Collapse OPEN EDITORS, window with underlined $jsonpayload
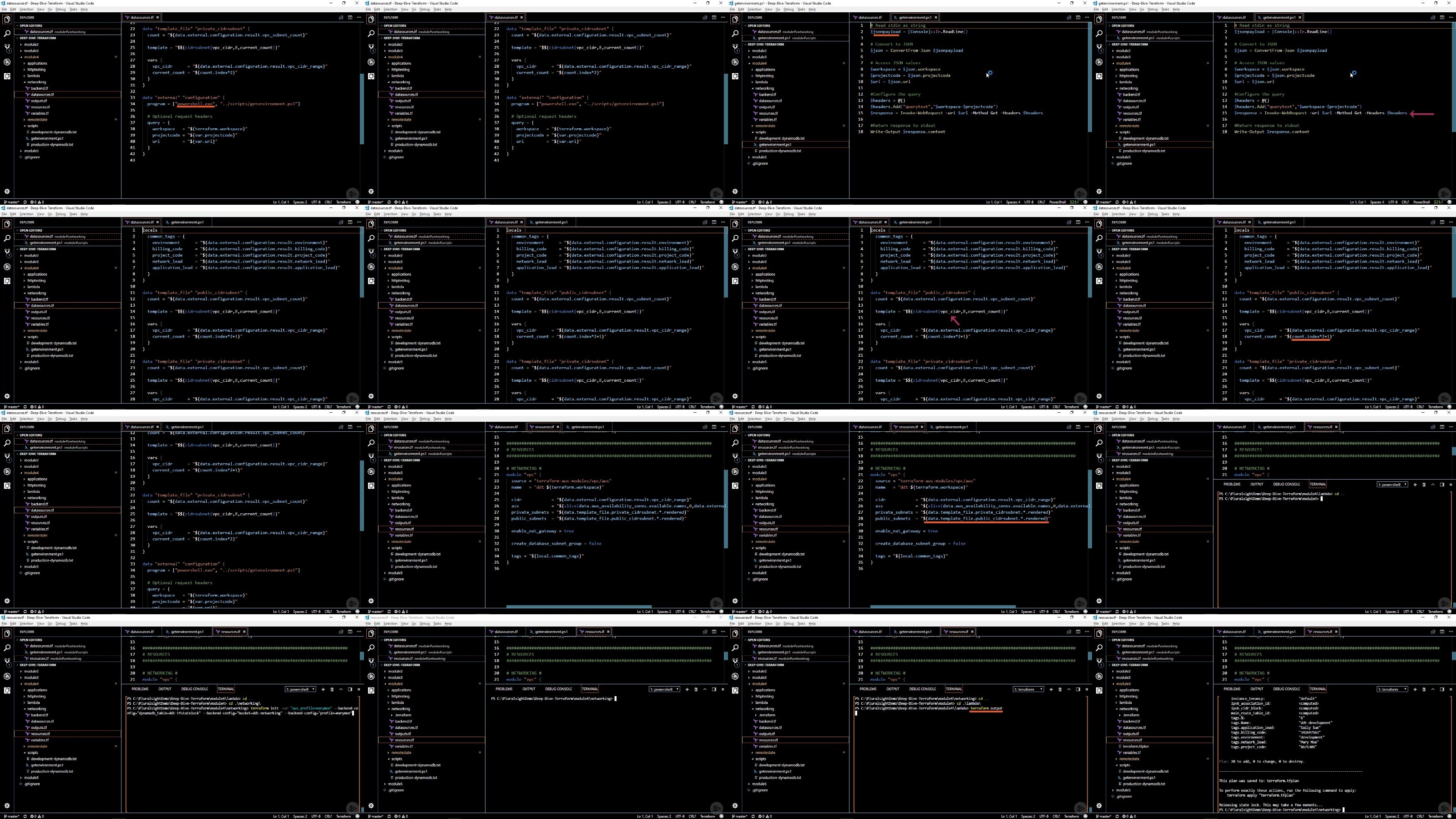The width and height of the screenshot is (1456, 819). [x=759, y=25]
